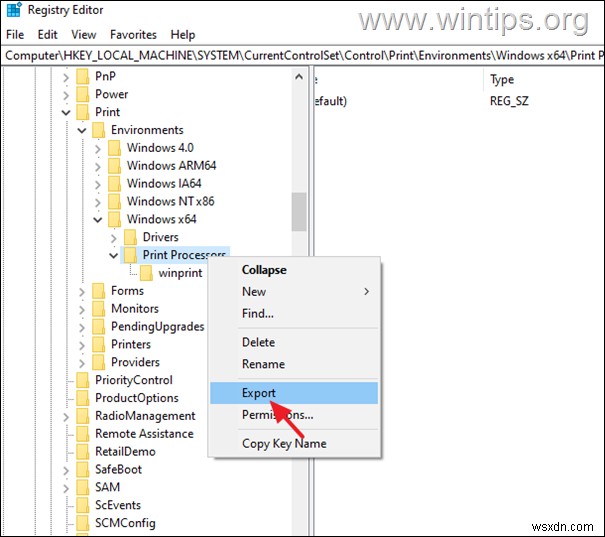Click the Printers folder icon
The width and height of the screenshot is (605, 537).
coord(98,344)
